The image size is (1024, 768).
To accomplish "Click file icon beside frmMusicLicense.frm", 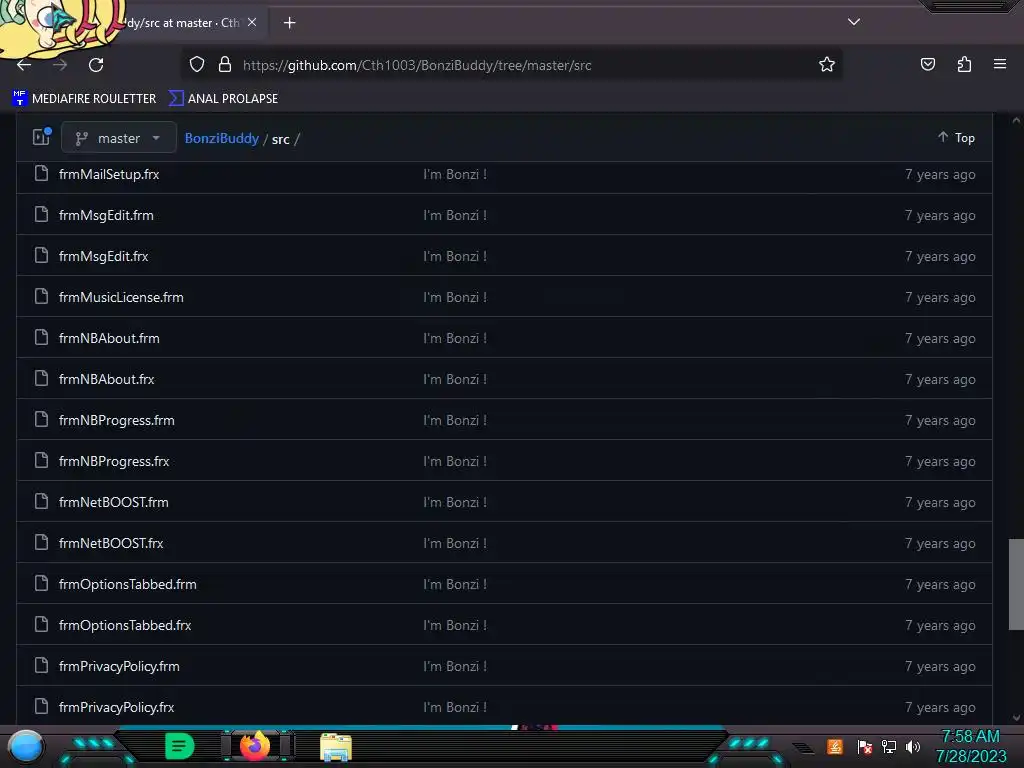I will 41,296.
